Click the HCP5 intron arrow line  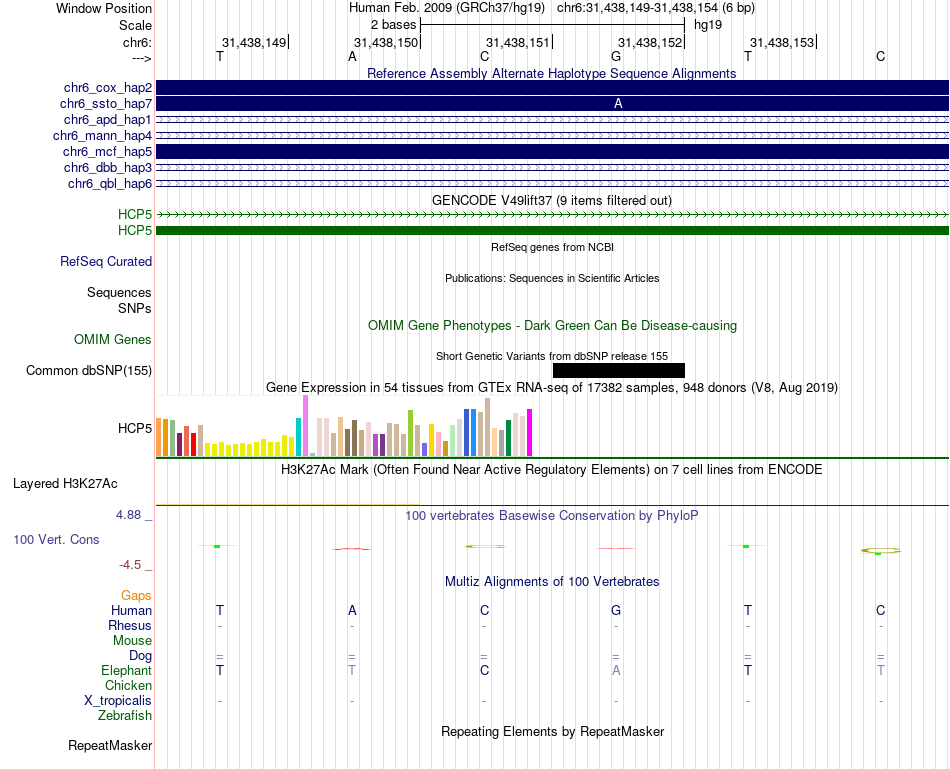tap(552, 215)
